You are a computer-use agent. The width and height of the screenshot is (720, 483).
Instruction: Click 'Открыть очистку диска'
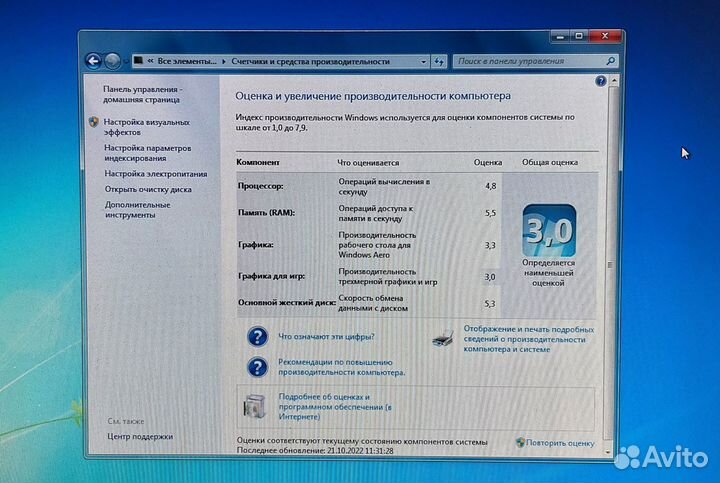click(x=148, y=189)
